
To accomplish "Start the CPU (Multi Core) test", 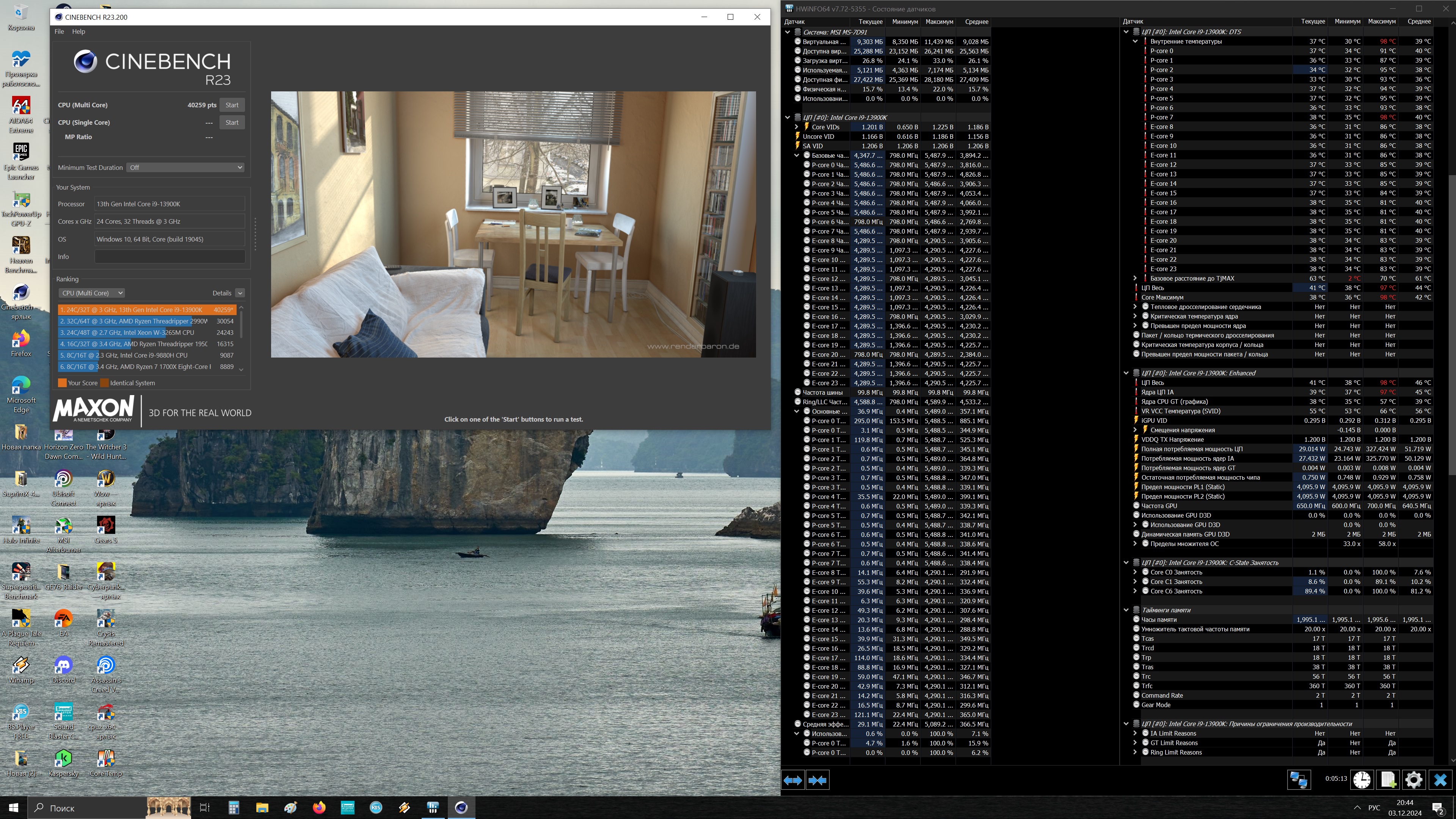I will pos(232,105).
